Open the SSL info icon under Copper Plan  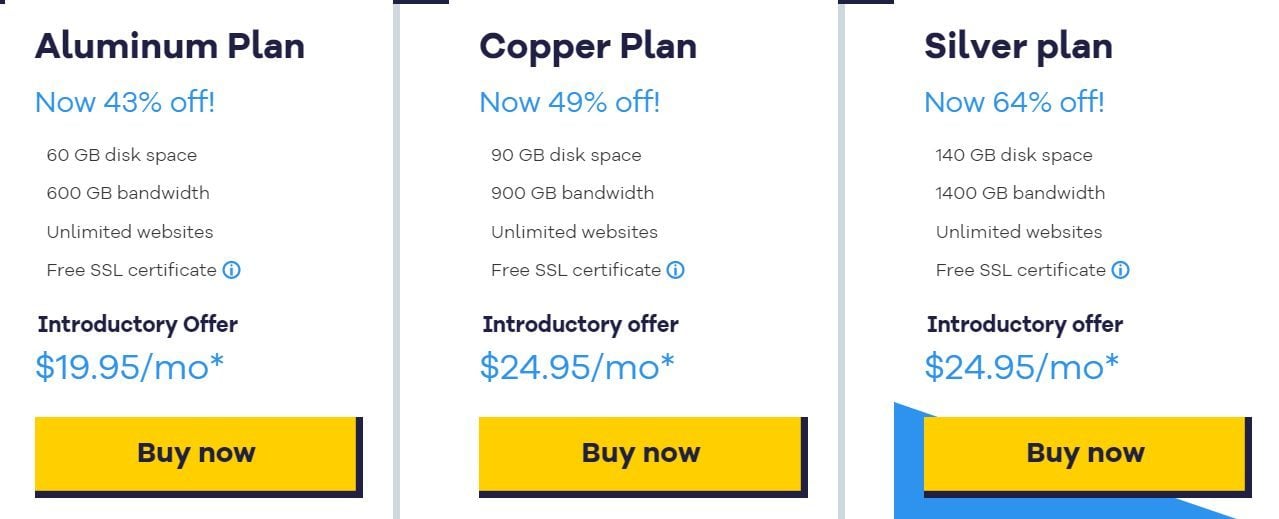coord(676,270)
